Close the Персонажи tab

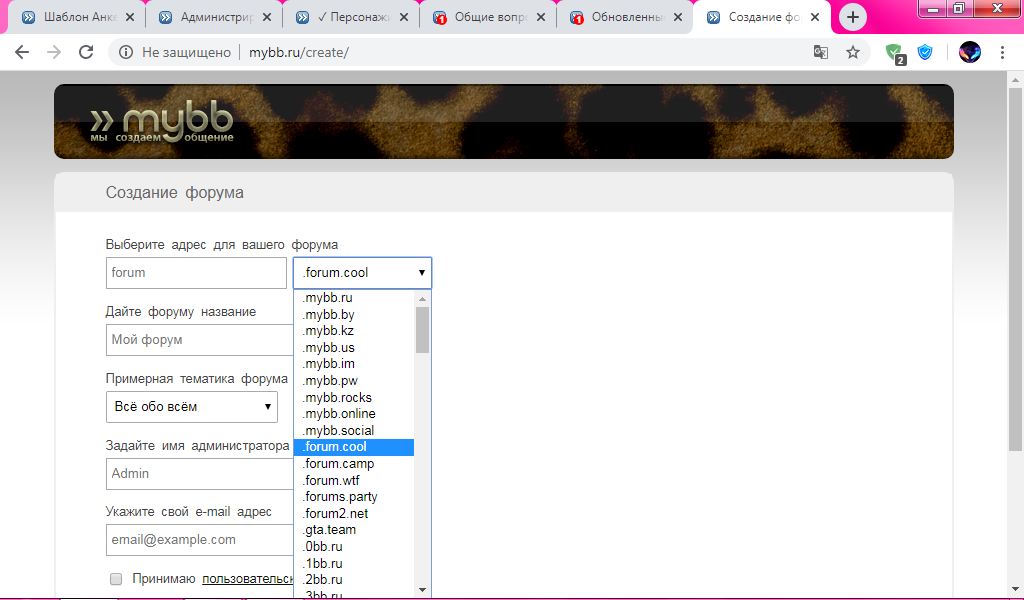(x=404, y=18)
